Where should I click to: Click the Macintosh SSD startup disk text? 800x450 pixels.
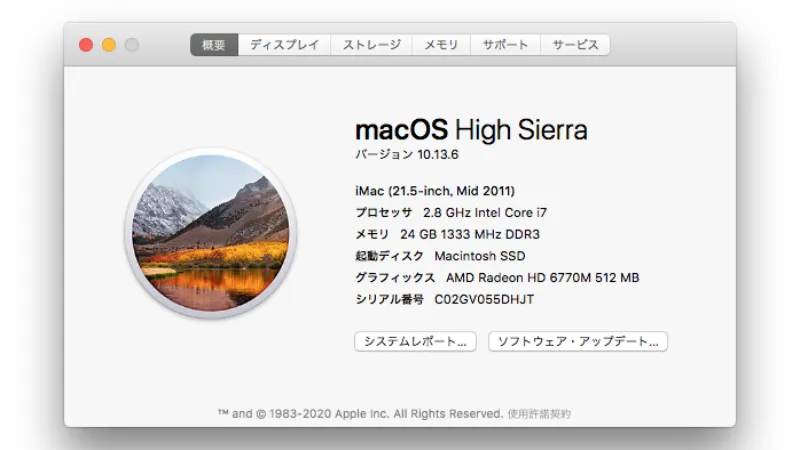coord(479,256)
